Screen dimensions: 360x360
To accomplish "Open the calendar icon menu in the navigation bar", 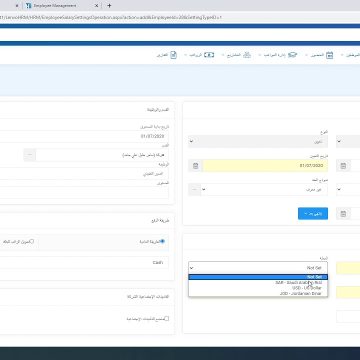I will pos(329,55).
